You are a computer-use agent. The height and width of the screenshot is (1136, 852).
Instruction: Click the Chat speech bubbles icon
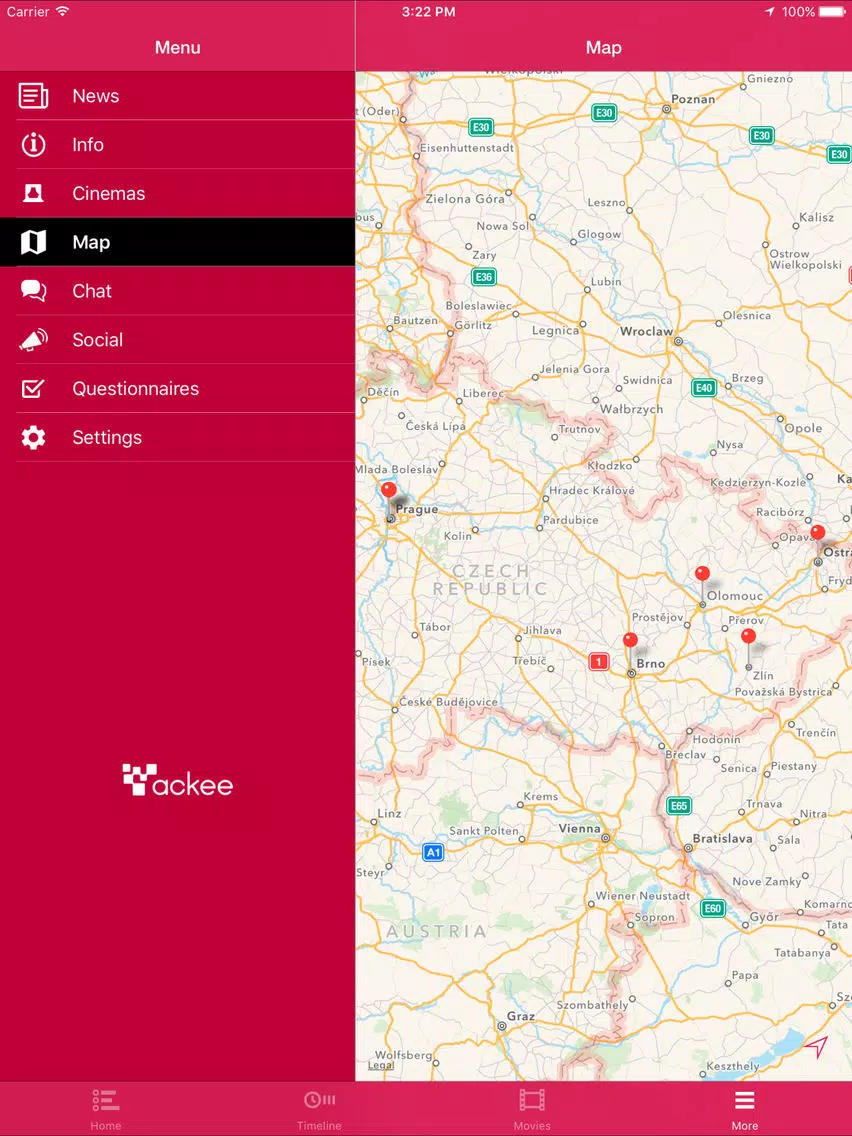click(33, 291)
